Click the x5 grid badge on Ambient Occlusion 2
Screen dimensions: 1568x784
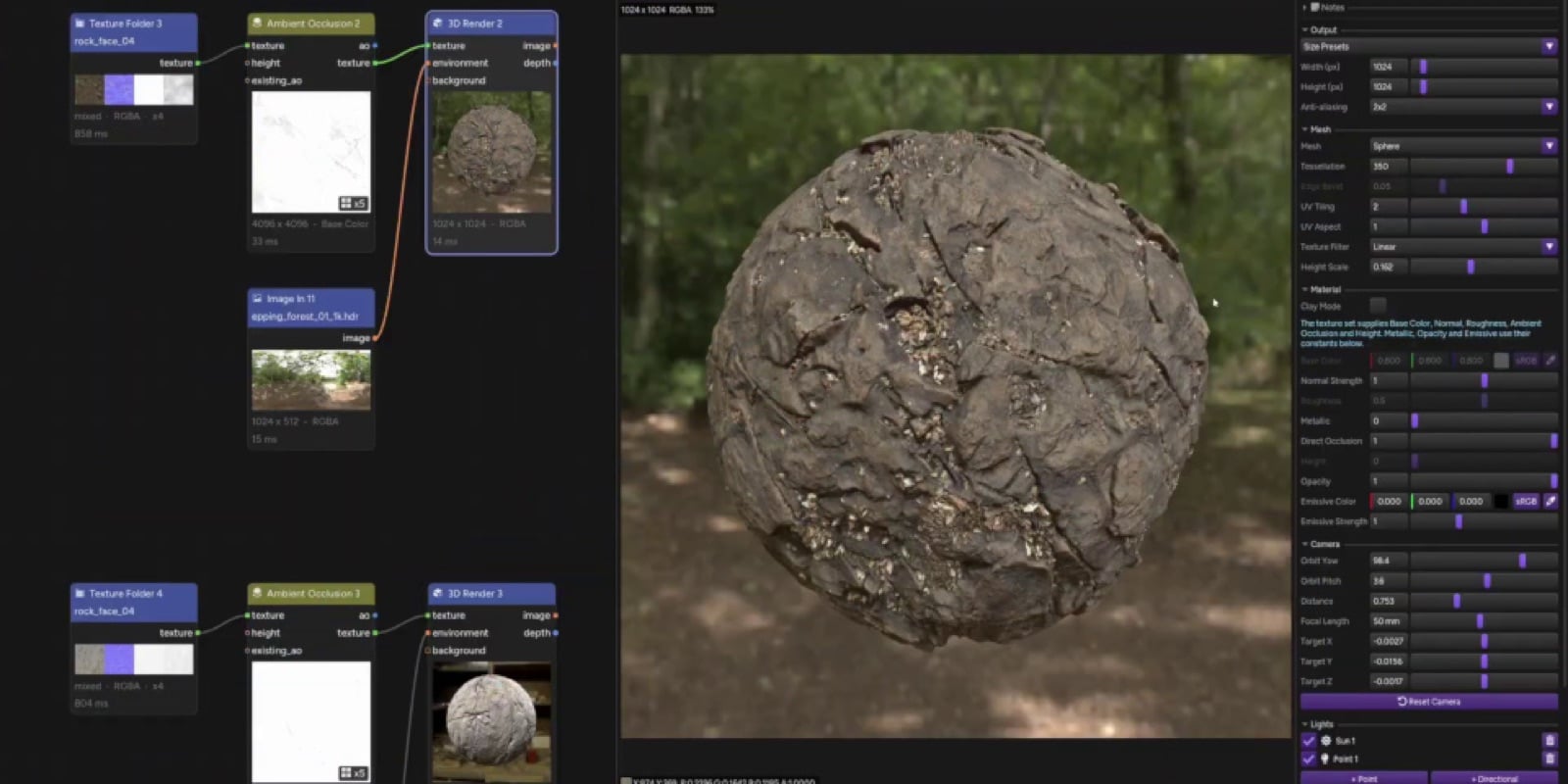click(x=353, y=203)
